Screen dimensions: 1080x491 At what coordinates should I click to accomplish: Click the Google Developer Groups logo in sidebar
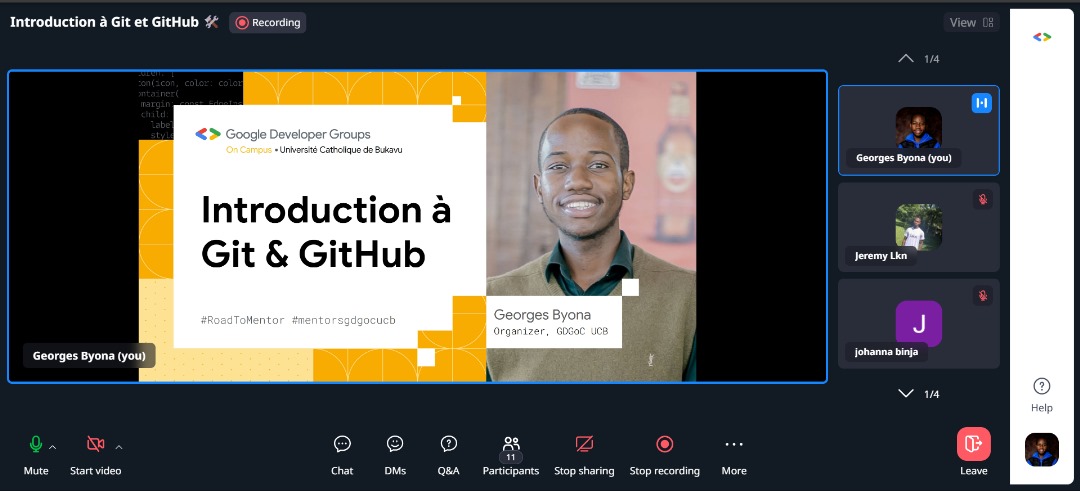click(1041, 37)
